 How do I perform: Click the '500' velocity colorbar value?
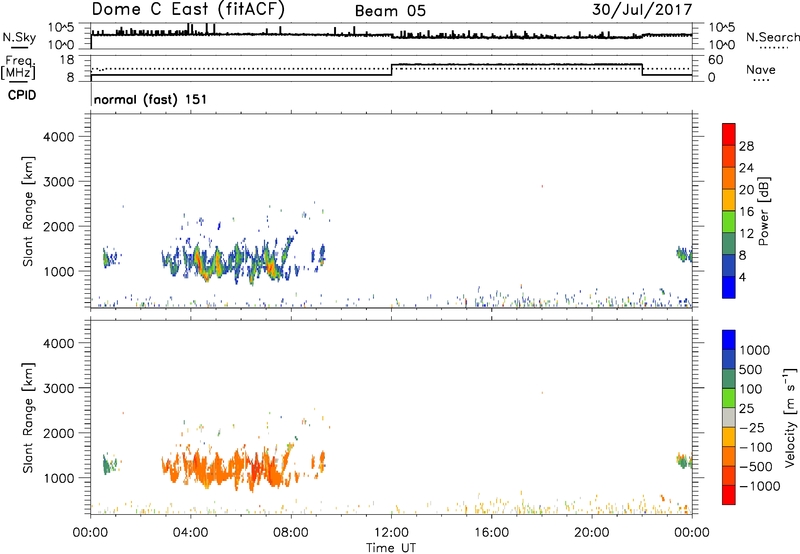[751, 370]
